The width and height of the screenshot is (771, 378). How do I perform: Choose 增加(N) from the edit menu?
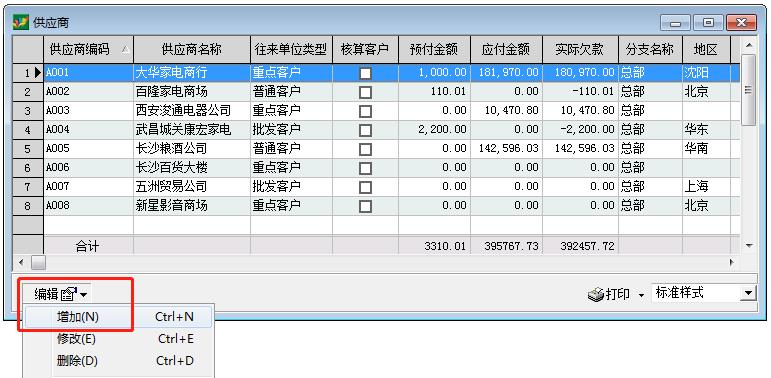point(118,318)
